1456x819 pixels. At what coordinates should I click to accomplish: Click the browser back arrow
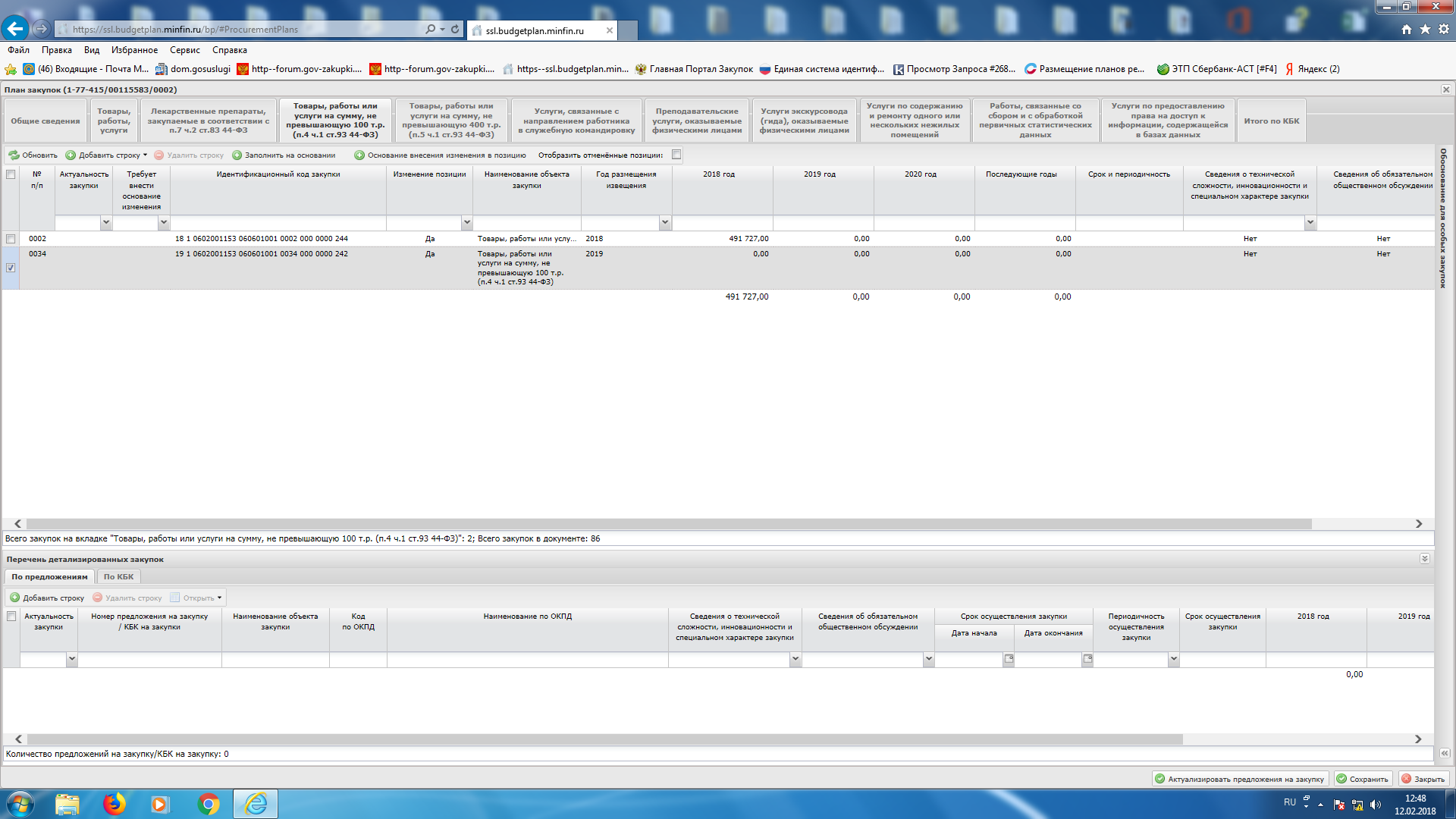pos(14,29)
